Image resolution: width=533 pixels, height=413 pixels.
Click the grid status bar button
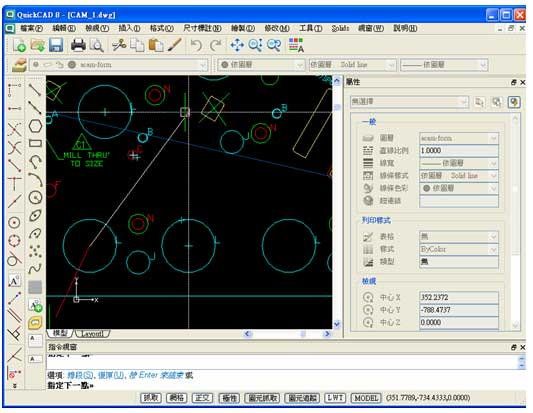tap(177, 398)
